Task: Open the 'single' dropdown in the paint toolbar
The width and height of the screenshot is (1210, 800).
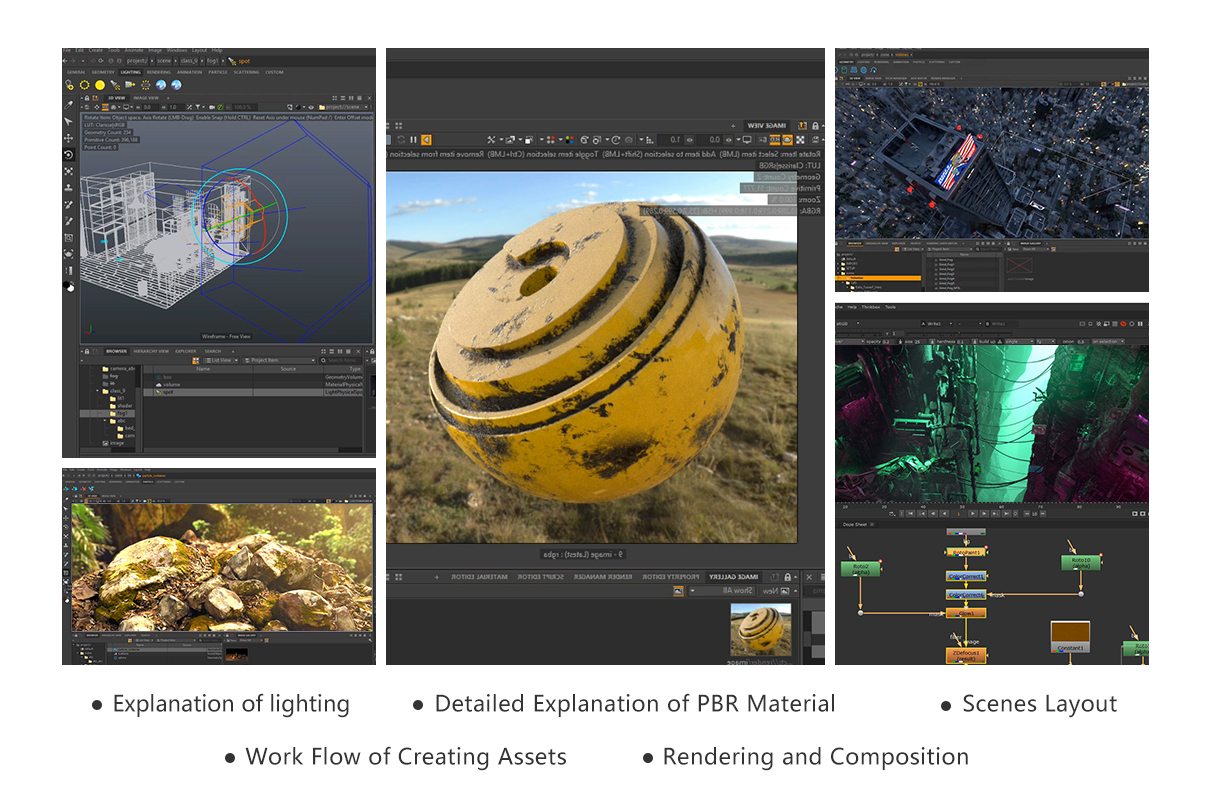Action: pos(1019,341)
